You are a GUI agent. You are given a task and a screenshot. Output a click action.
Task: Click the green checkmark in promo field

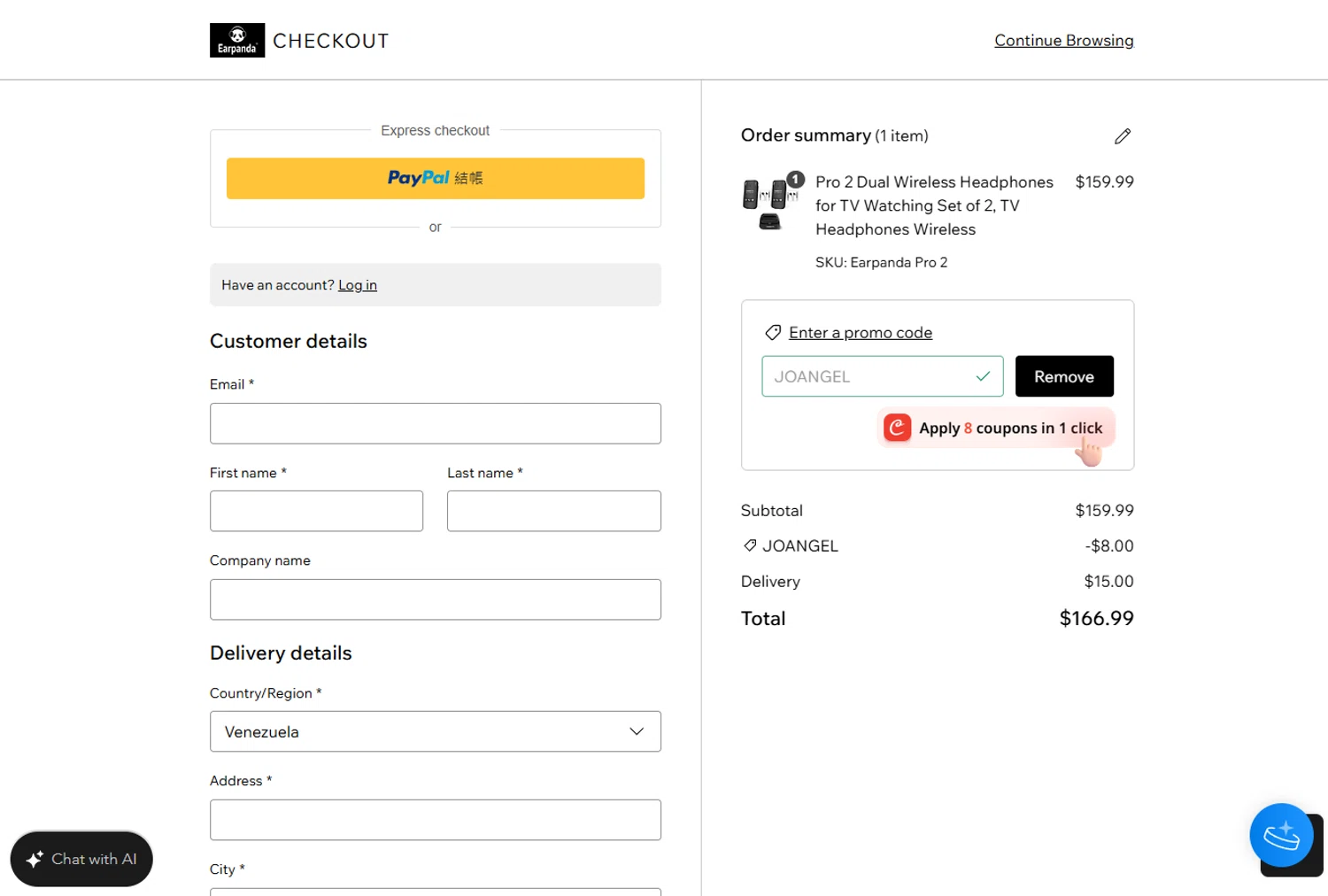[x=983, y=376]
